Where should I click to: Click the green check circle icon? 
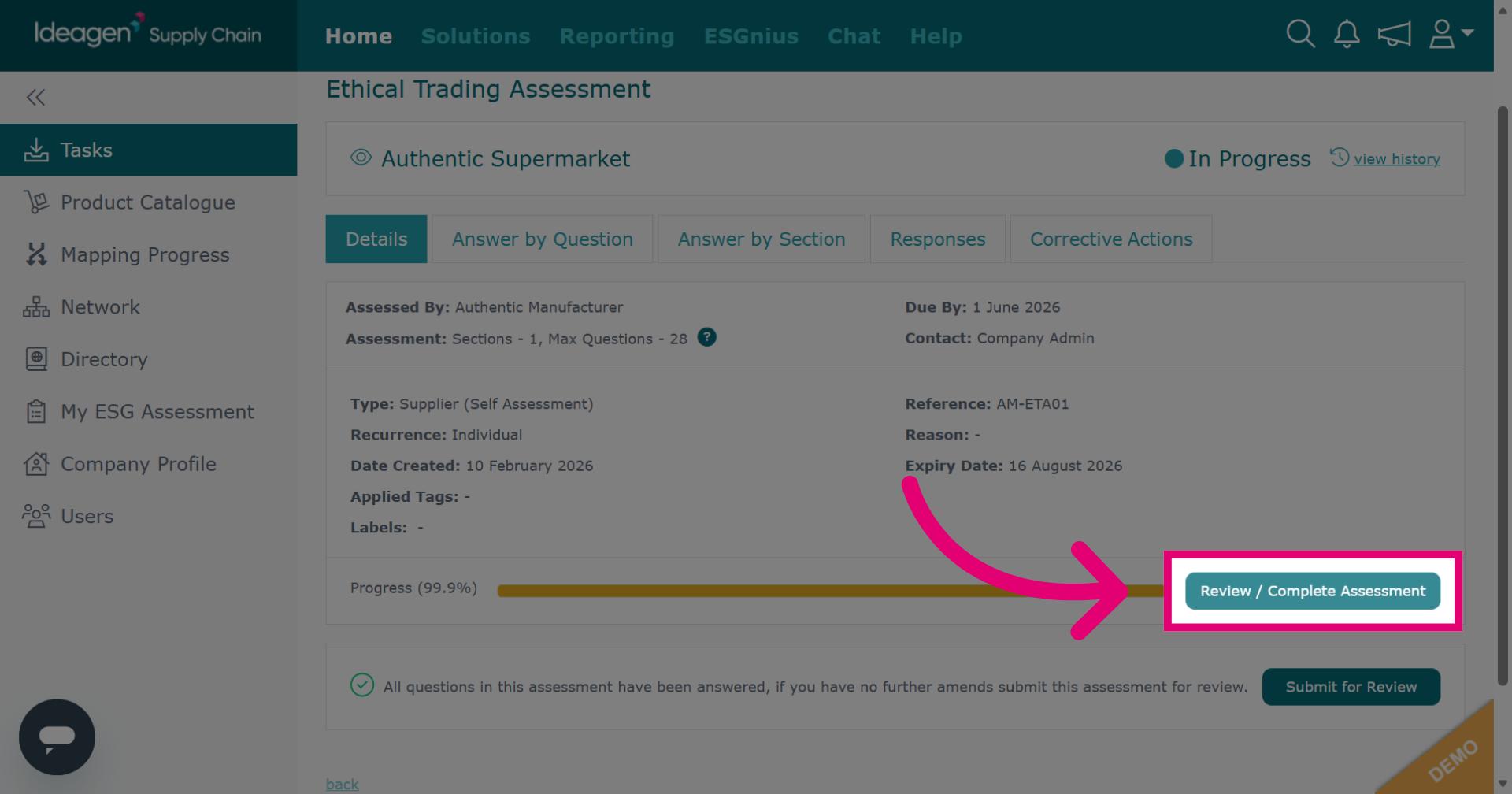(x=362, y=685)
